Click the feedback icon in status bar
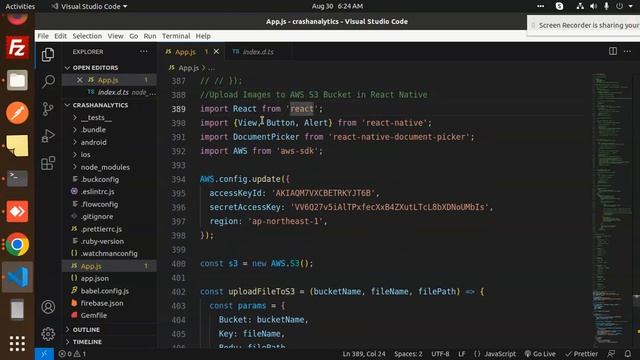 pos(611,354)
